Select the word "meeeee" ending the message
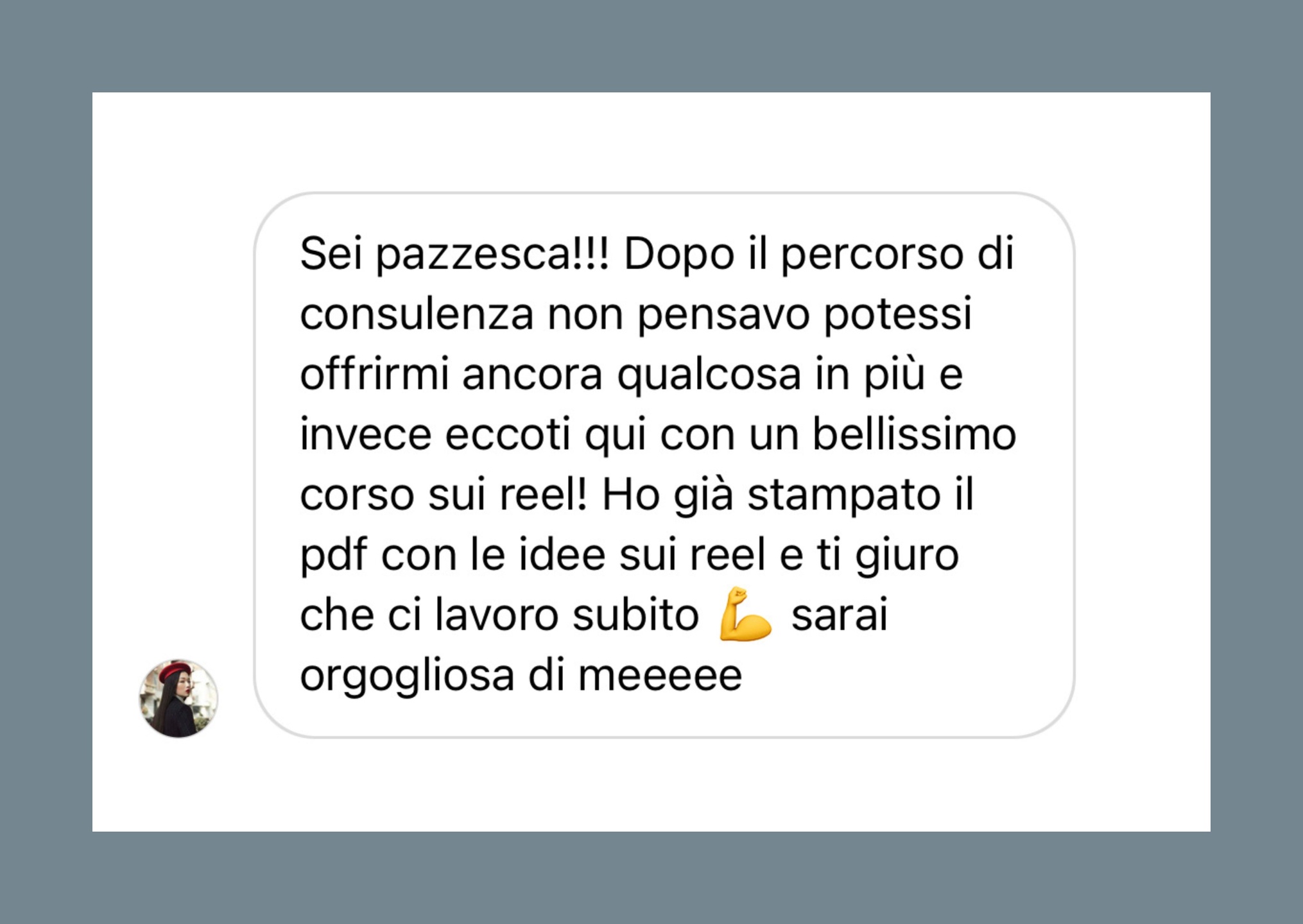Viewport: 1303px width, 924px height. 660,677
